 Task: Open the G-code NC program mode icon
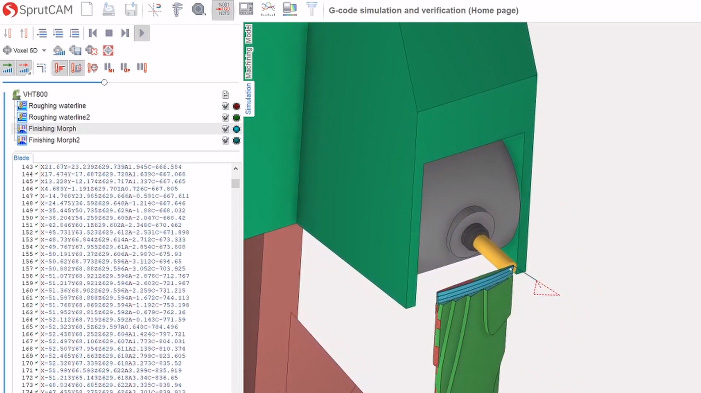click(223, 9)
